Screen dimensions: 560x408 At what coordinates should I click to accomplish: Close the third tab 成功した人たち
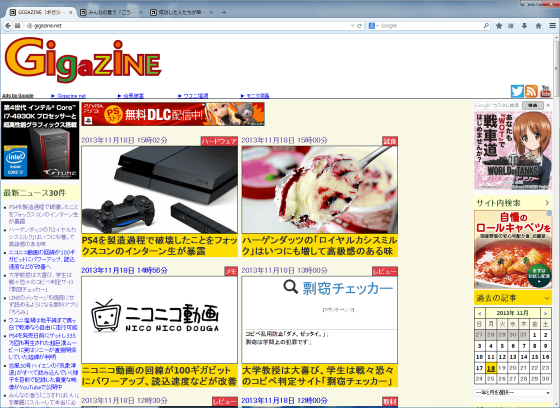tap(211, 13)
